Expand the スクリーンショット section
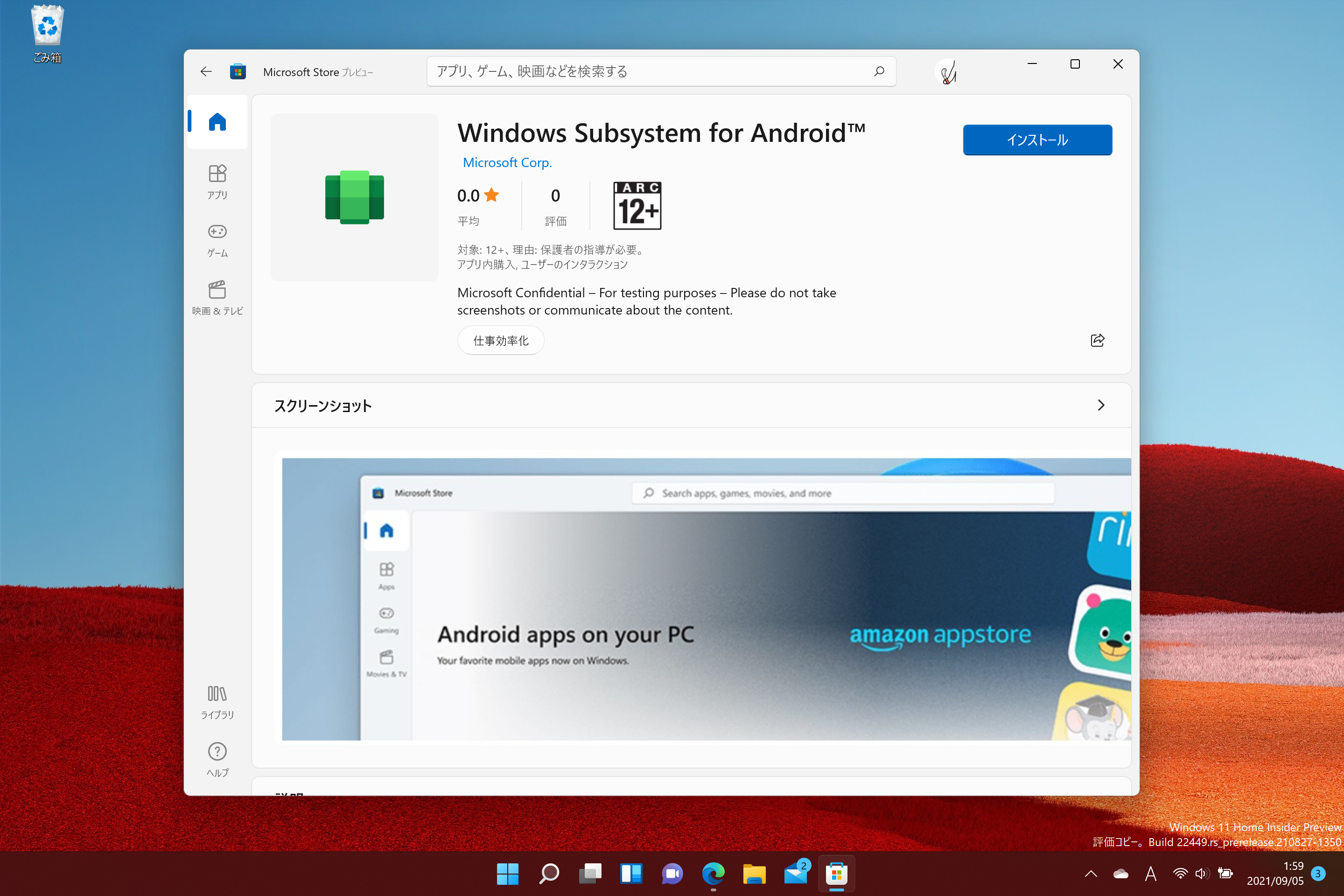1344x896 pixels. click(1102, 405)
